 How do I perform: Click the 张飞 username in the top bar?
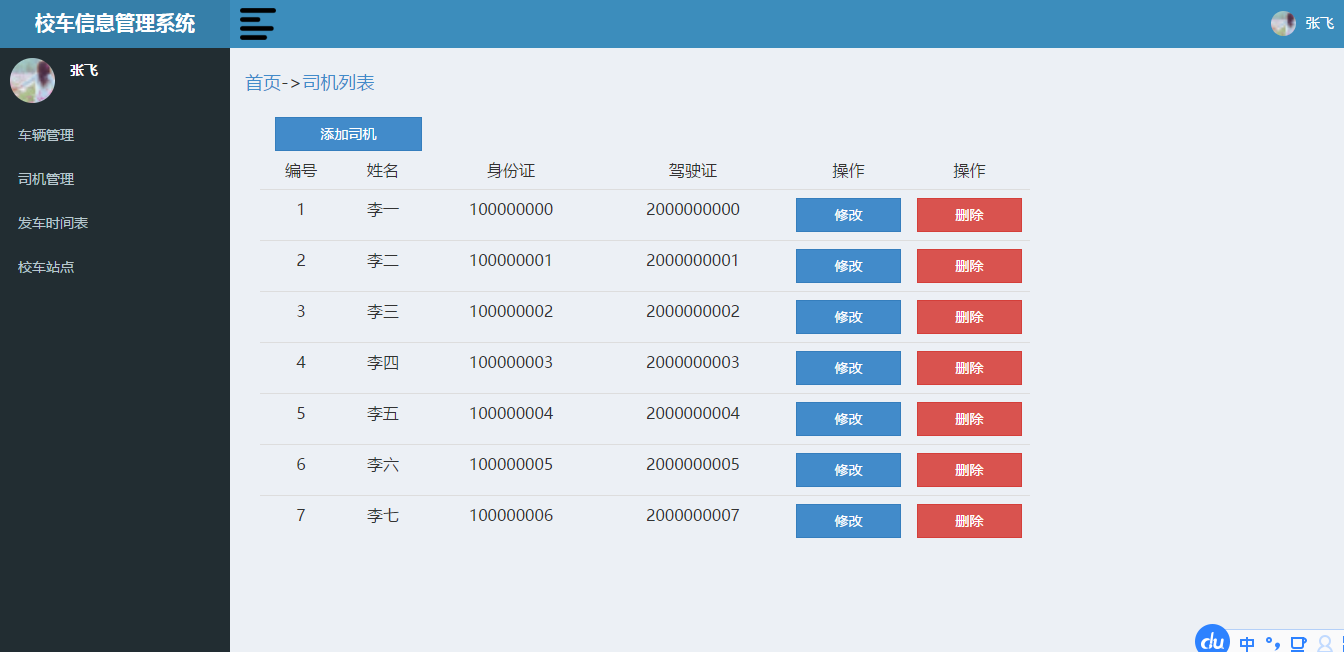[x=1319, y=23]
